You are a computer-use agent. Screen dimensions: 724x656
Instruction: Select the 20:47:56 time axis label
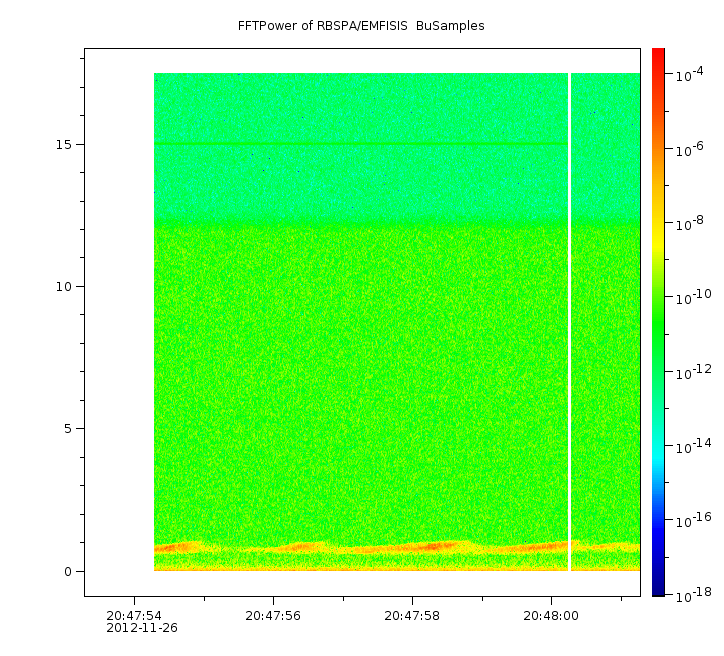click(x=273, y=616)
